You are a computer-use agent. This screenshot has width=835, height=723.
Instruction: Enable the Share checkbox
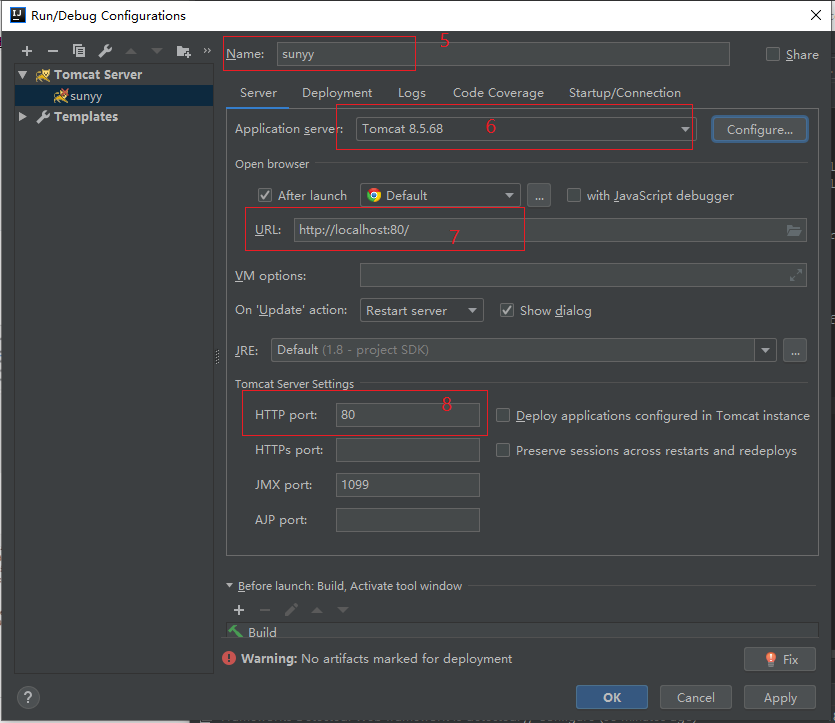coord(773,55)
